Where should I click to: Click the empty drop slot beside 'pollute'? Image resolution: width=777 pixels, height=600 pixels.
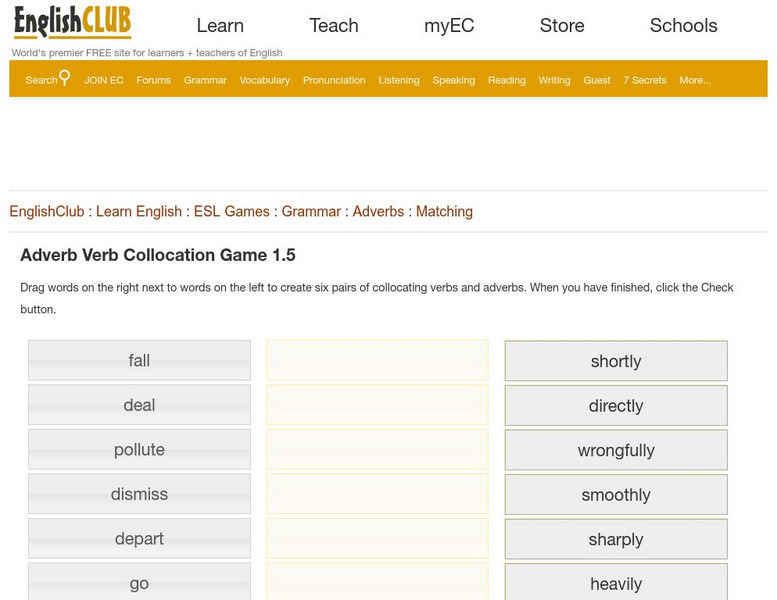click(377, 449)
